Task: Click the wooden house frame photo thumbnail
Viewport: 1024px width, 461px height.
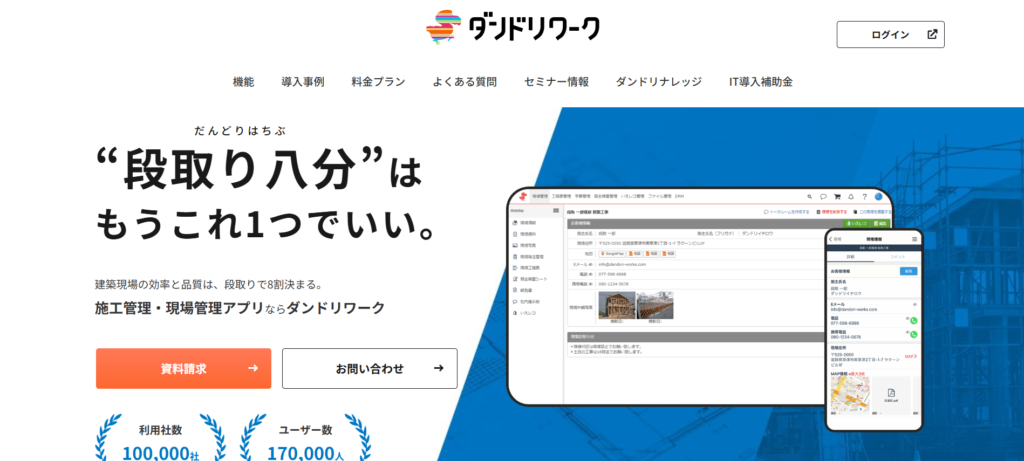Action: (x=617, y=305)
